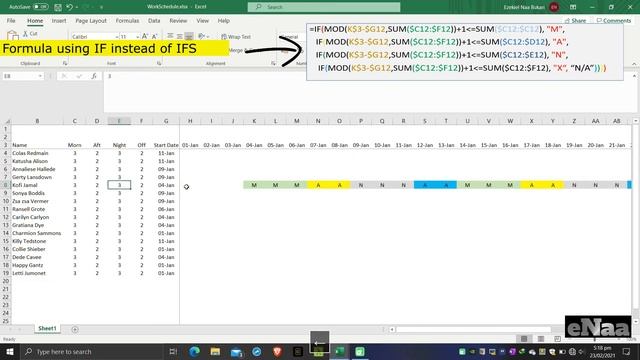Image resolution: width=640 pixels, height=360 pixels.
Task: Open the Page Layout tab
Action: [91, 20]
